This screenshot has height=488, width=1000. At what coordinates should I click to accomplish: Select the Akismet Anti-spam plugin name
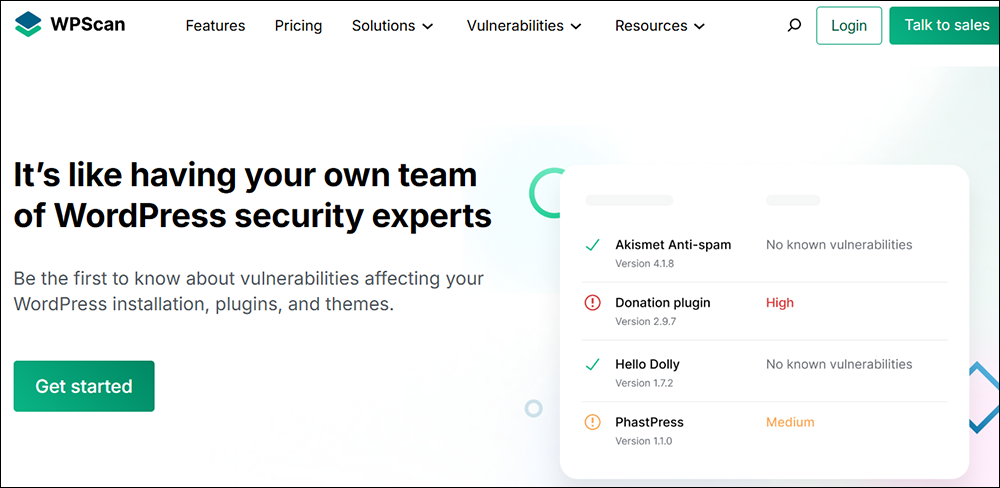(x=673, y=244)
